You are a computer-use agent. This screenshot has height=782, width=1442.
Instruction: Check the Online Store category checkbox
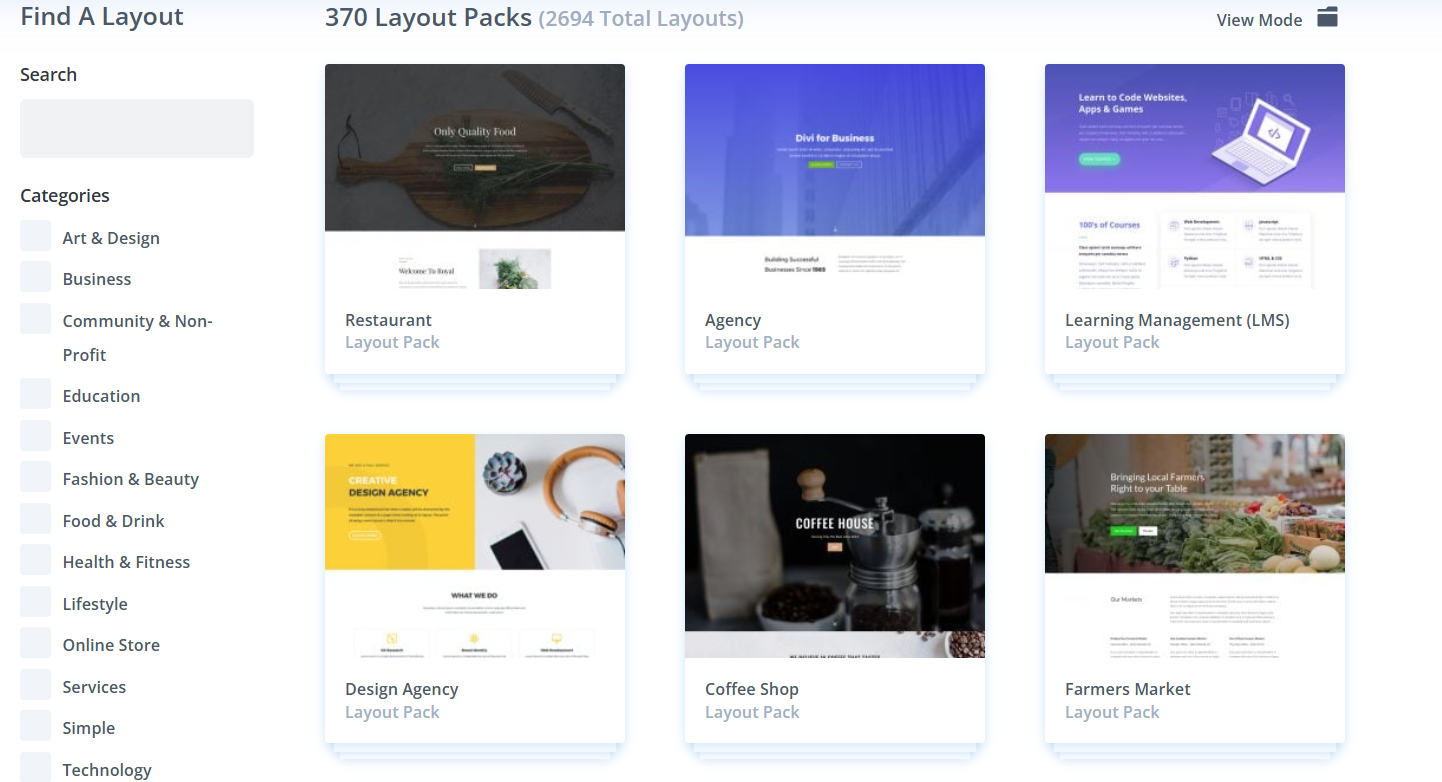(x=36, y=644)
